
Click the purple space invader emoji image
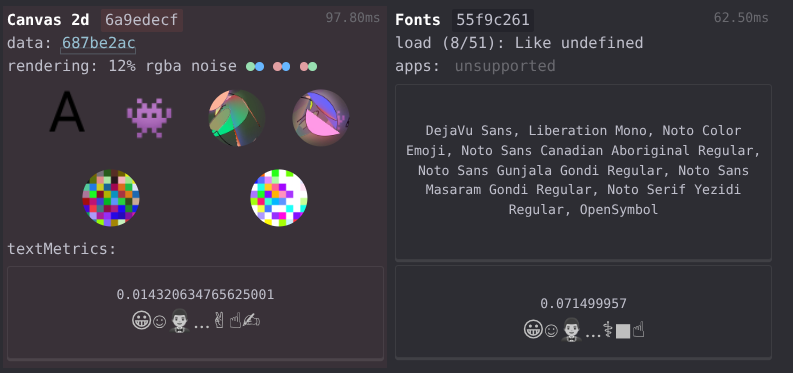coord(149,118)
